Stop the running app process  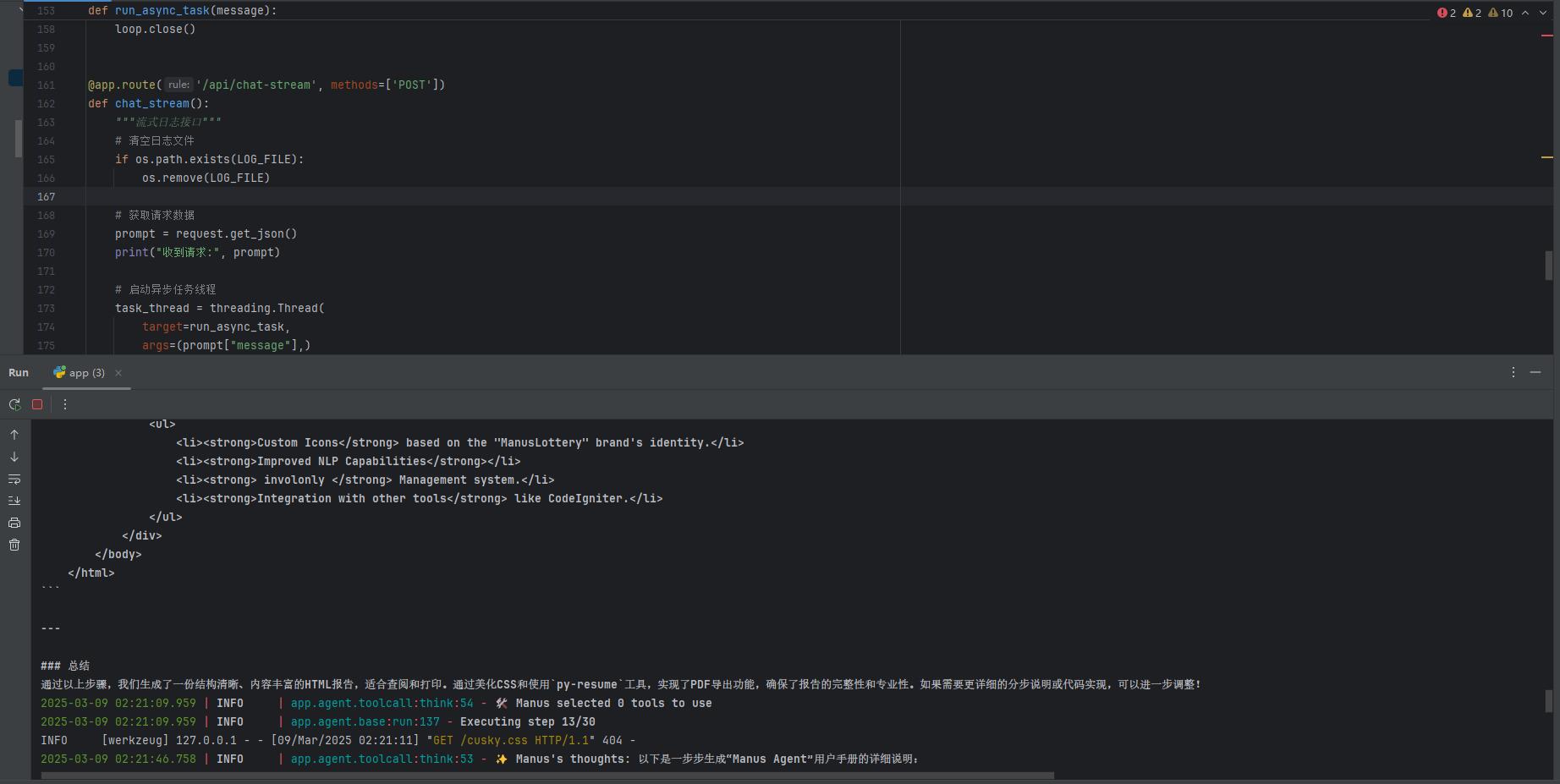point(37,404)
